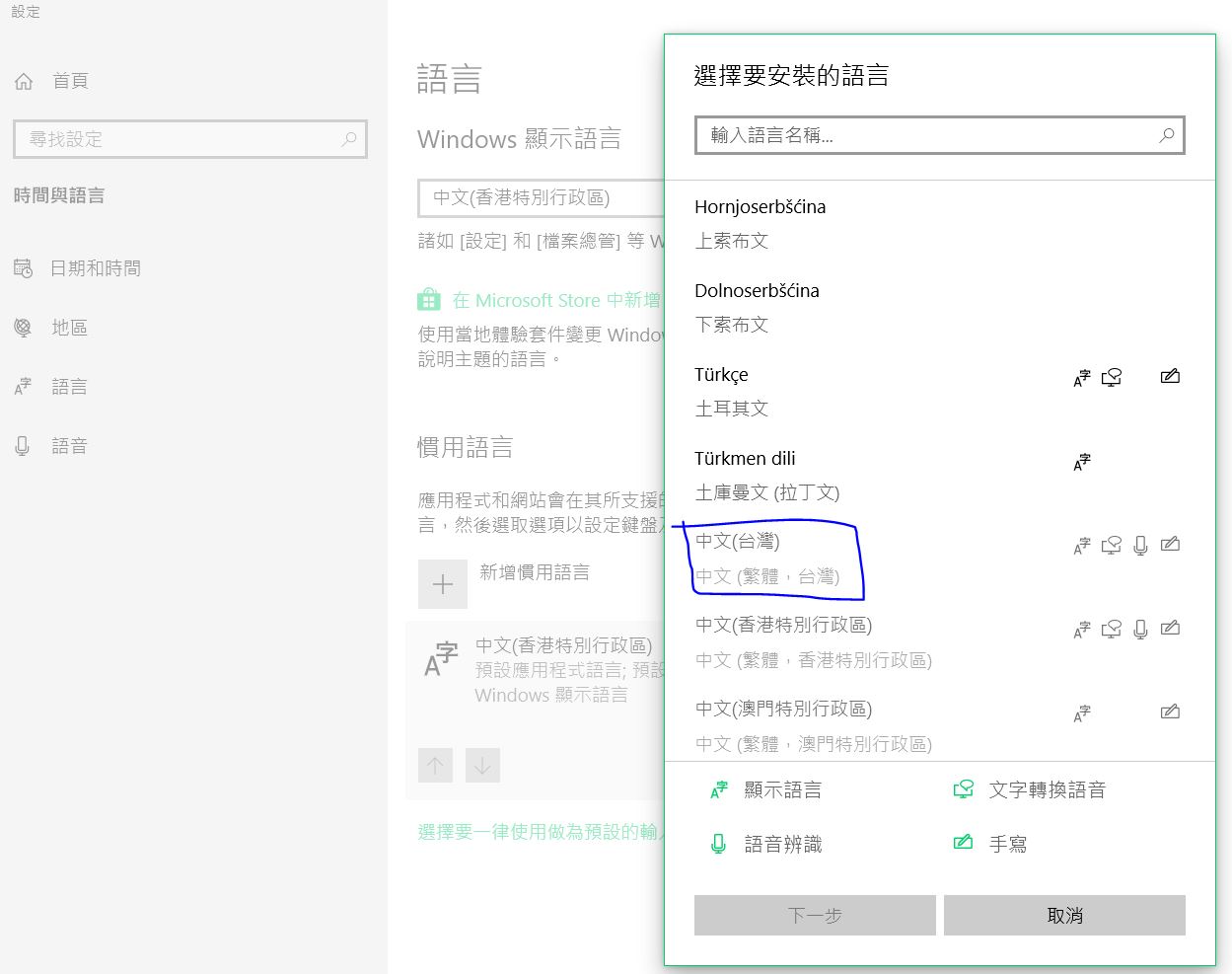Click the 取消 button
The width and height of the screenshot is (1232, 974).
pyautogui.click(x=1063, y=915)
